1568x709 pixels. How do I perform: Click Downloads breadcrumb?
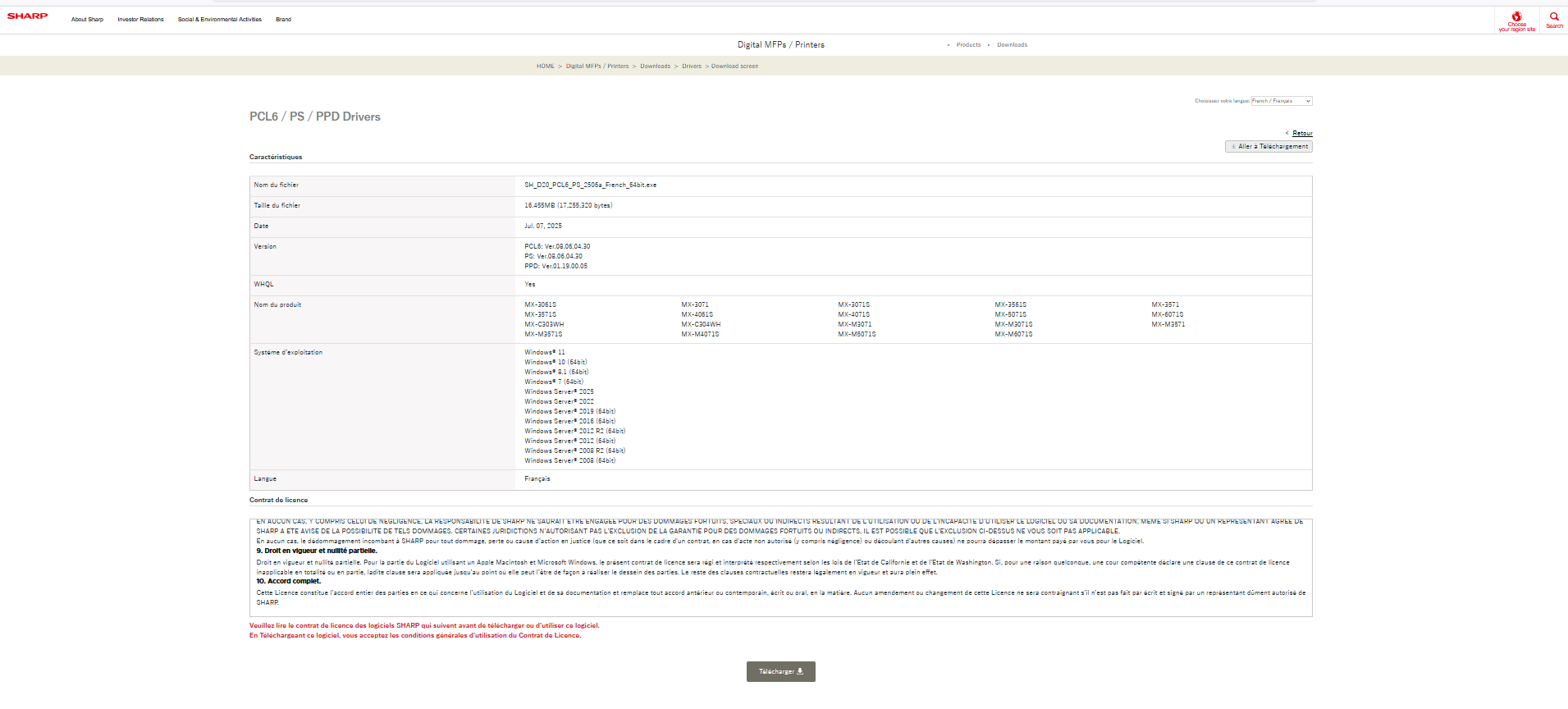(x=655, y=66)
